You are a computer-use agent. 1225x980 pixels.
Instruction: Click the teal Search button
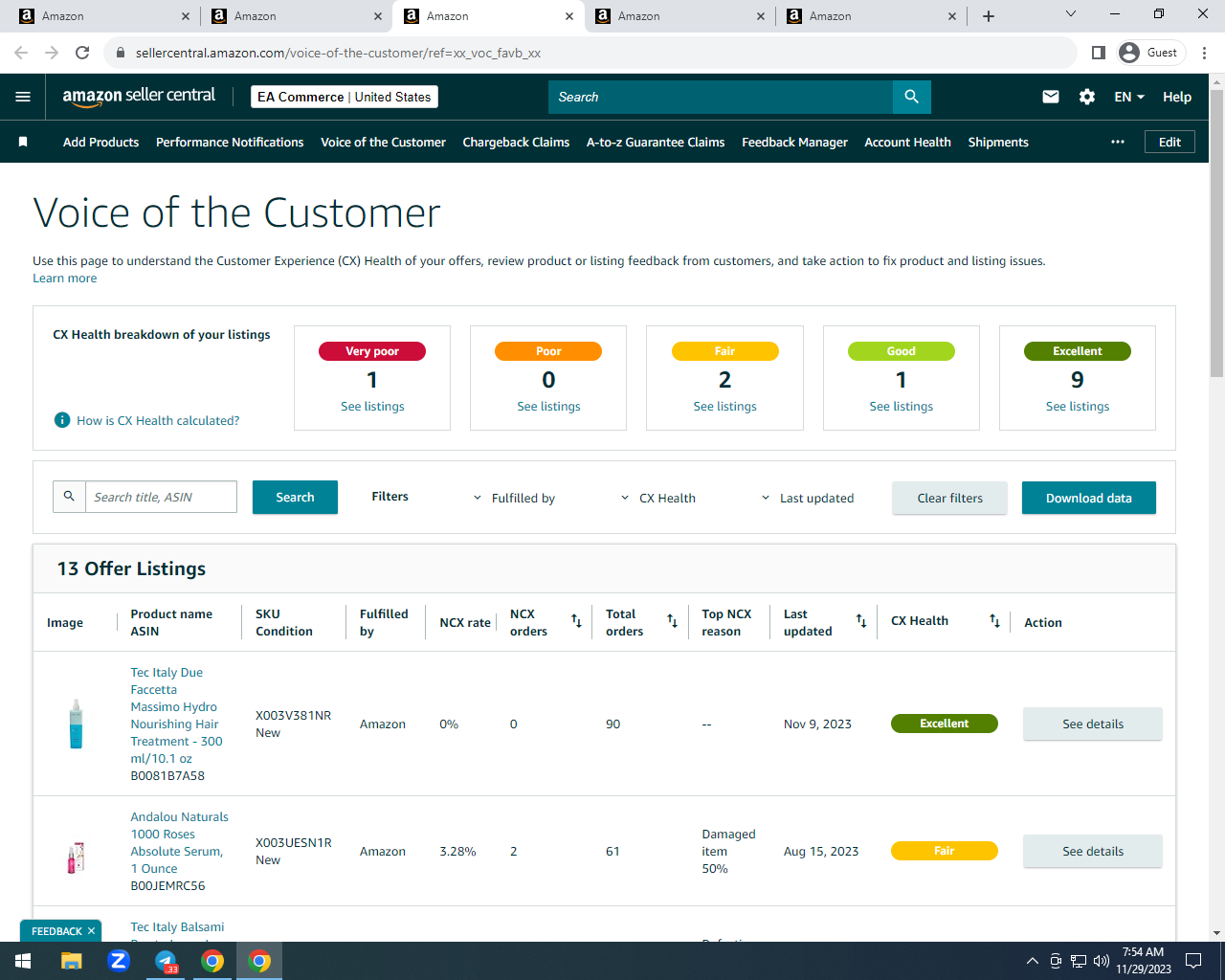pyautogui.click(x=295, y=497)
